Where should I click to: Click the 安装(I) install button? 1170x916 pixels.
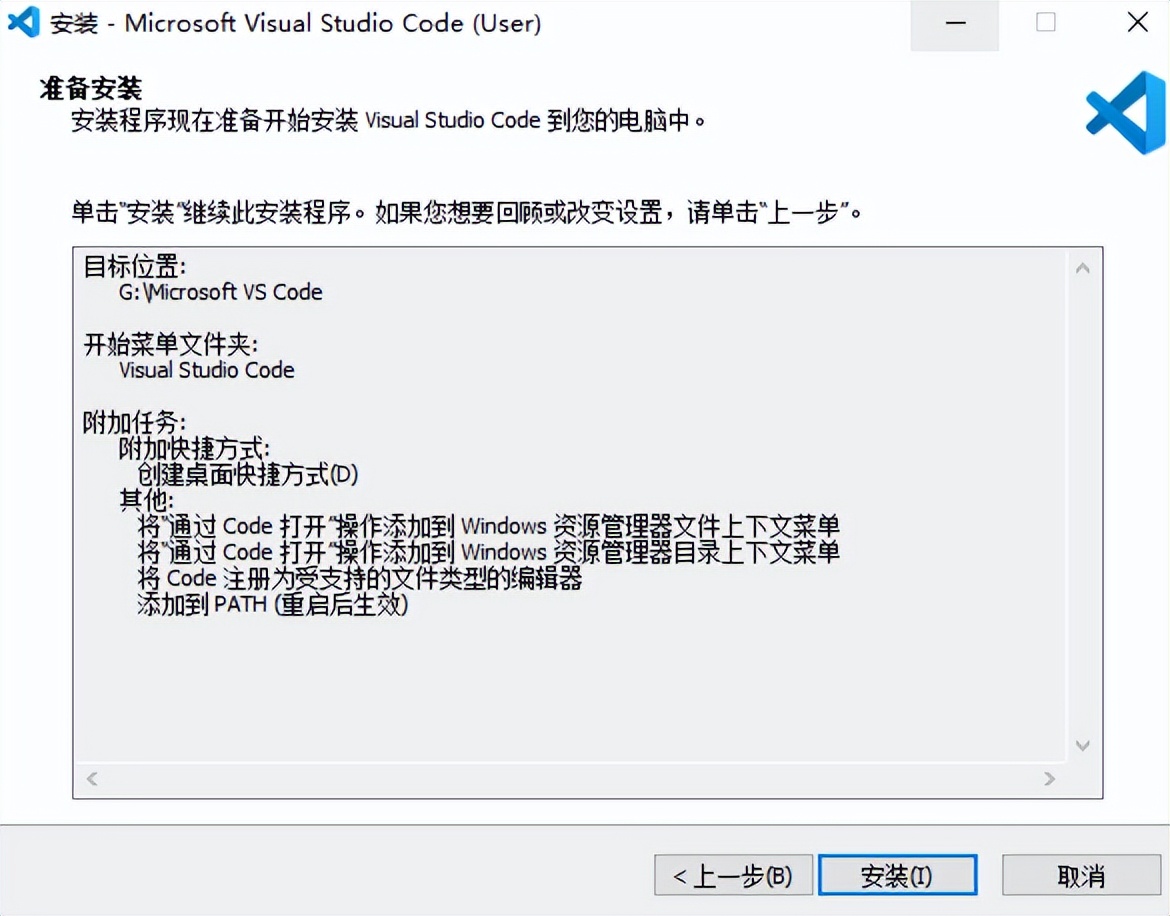pyautogui.click(x=898, y=875)
